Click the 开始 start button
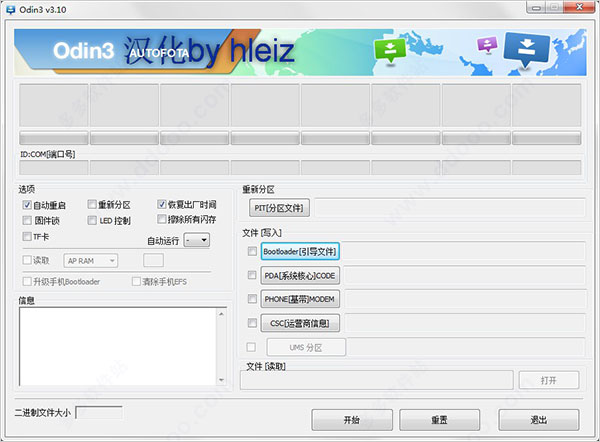This screenshot has height=442, width=600. [352, 420]
